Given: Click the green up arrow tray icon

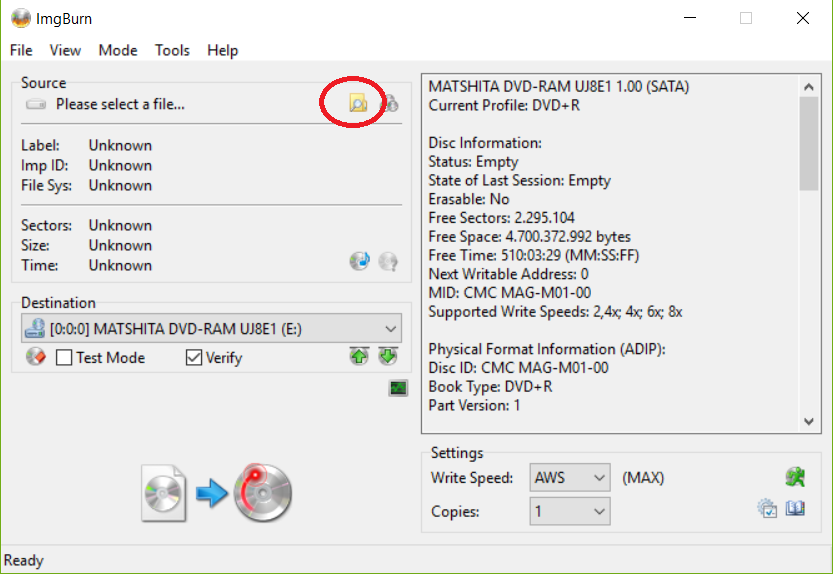Looking at the screenshot, I should coord(360,356).
